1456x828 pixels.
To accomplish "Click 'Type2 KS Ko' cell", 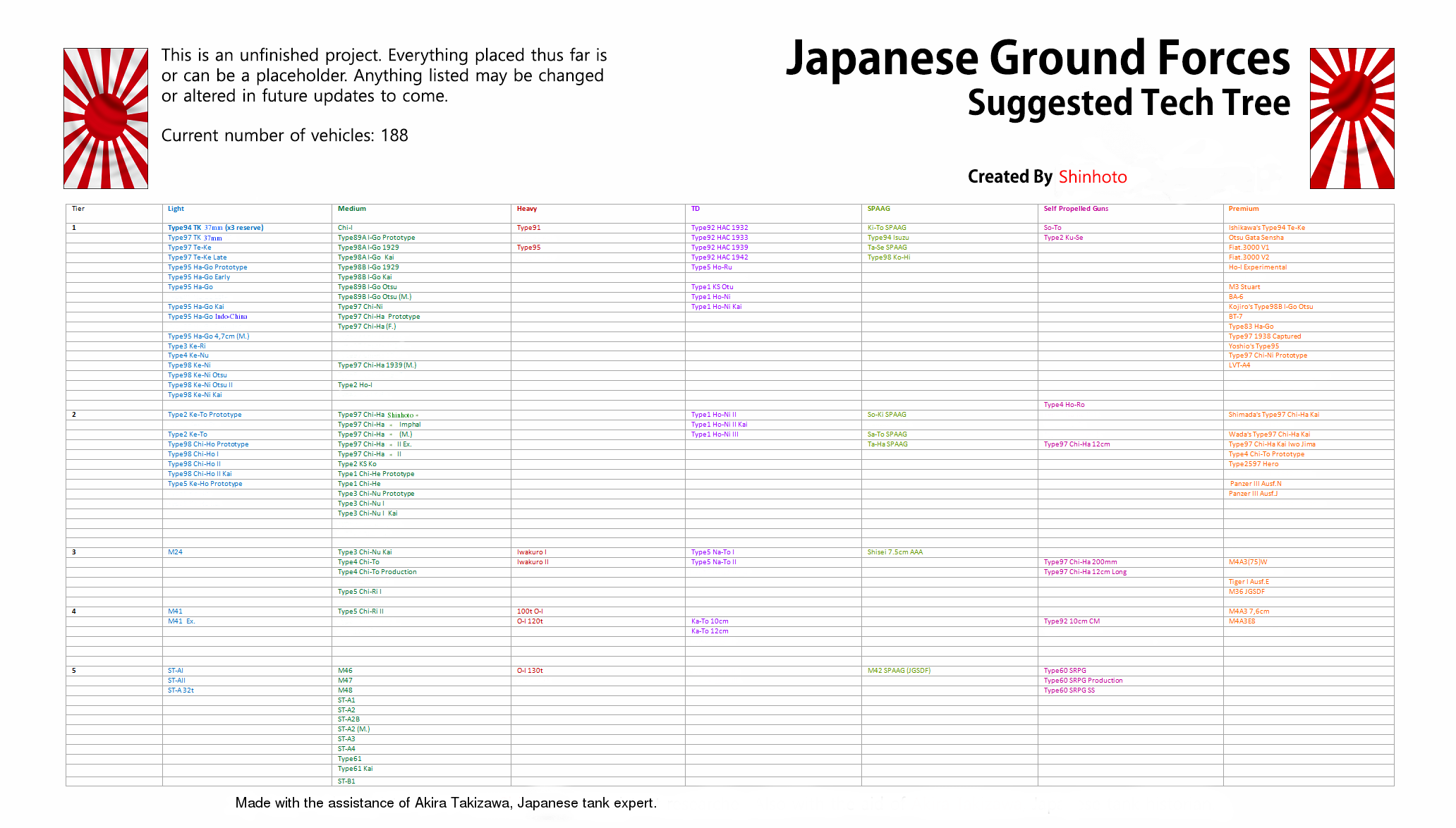I will (357, 464).
